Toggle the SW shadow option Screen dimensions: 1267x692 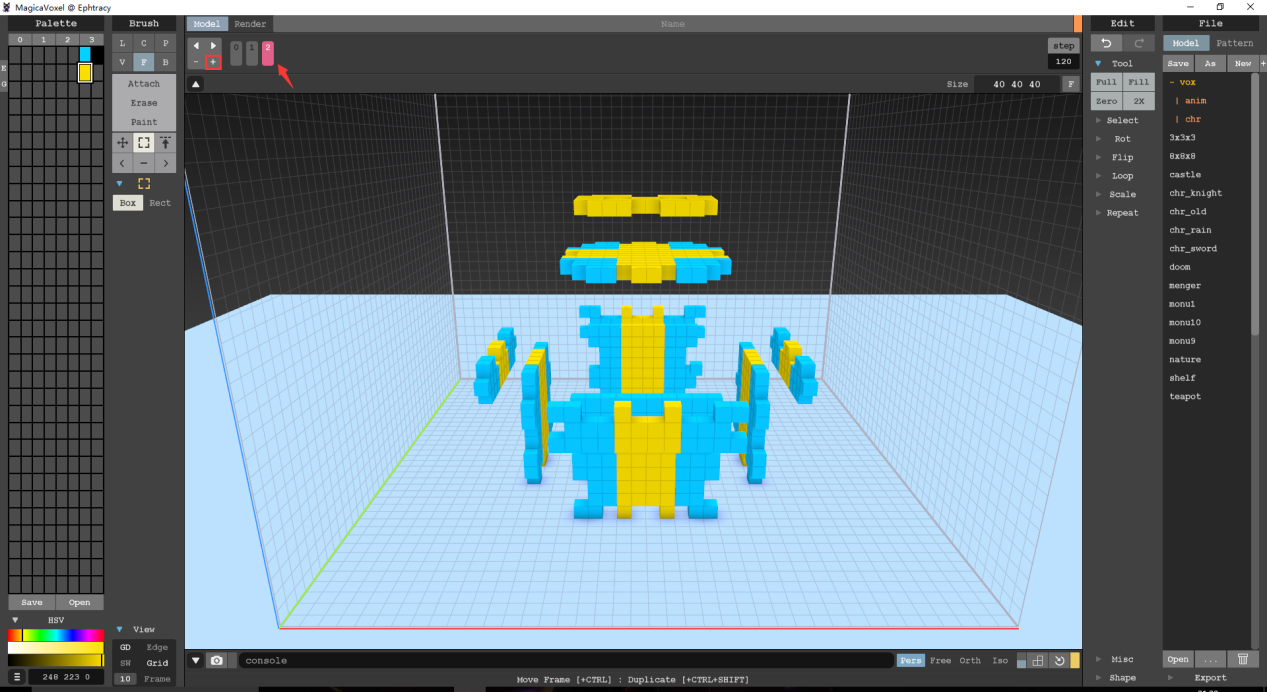pos(125,663)
